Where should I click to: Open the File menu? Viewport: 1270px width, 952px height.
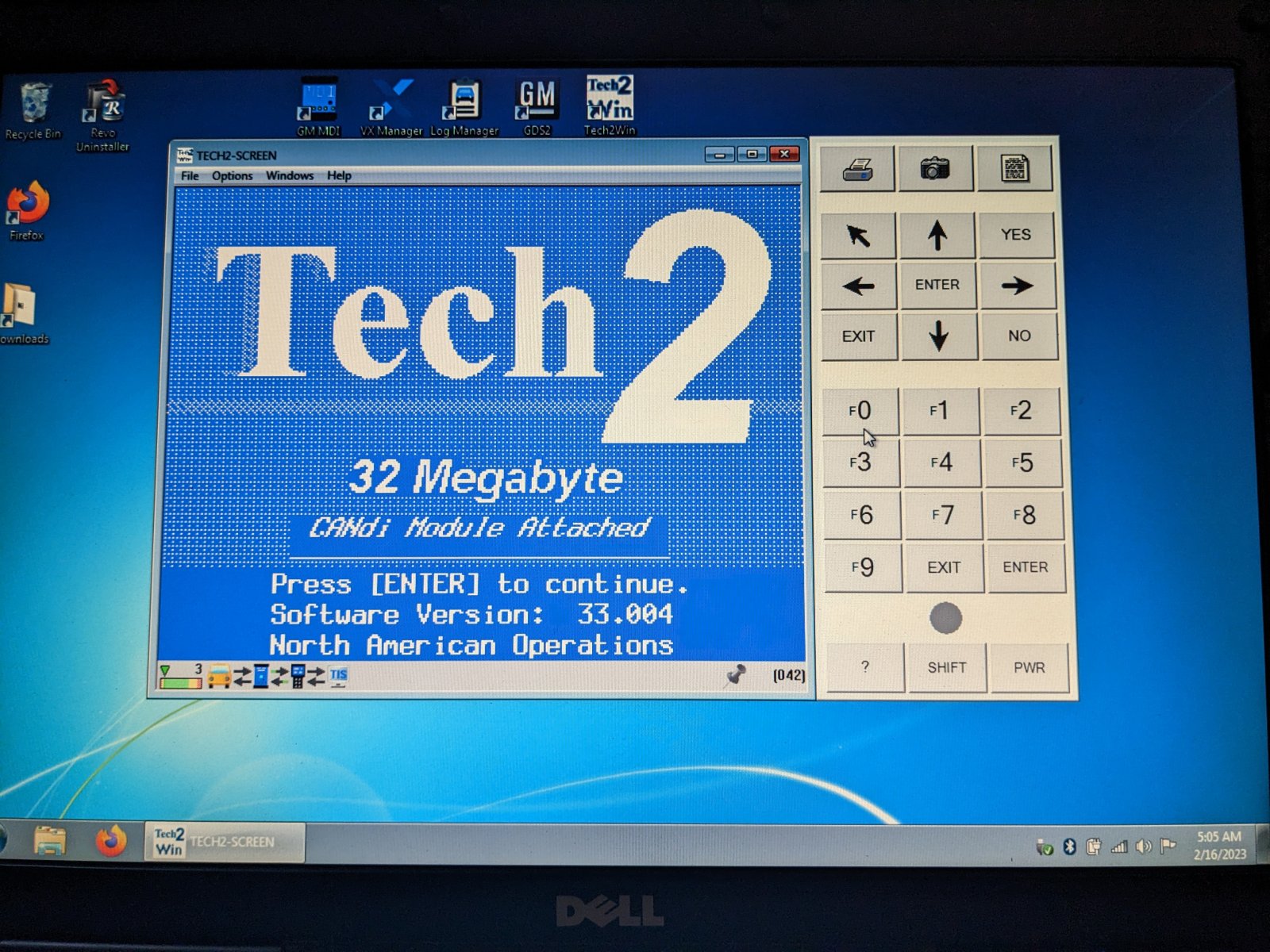[x=190, y=176]
